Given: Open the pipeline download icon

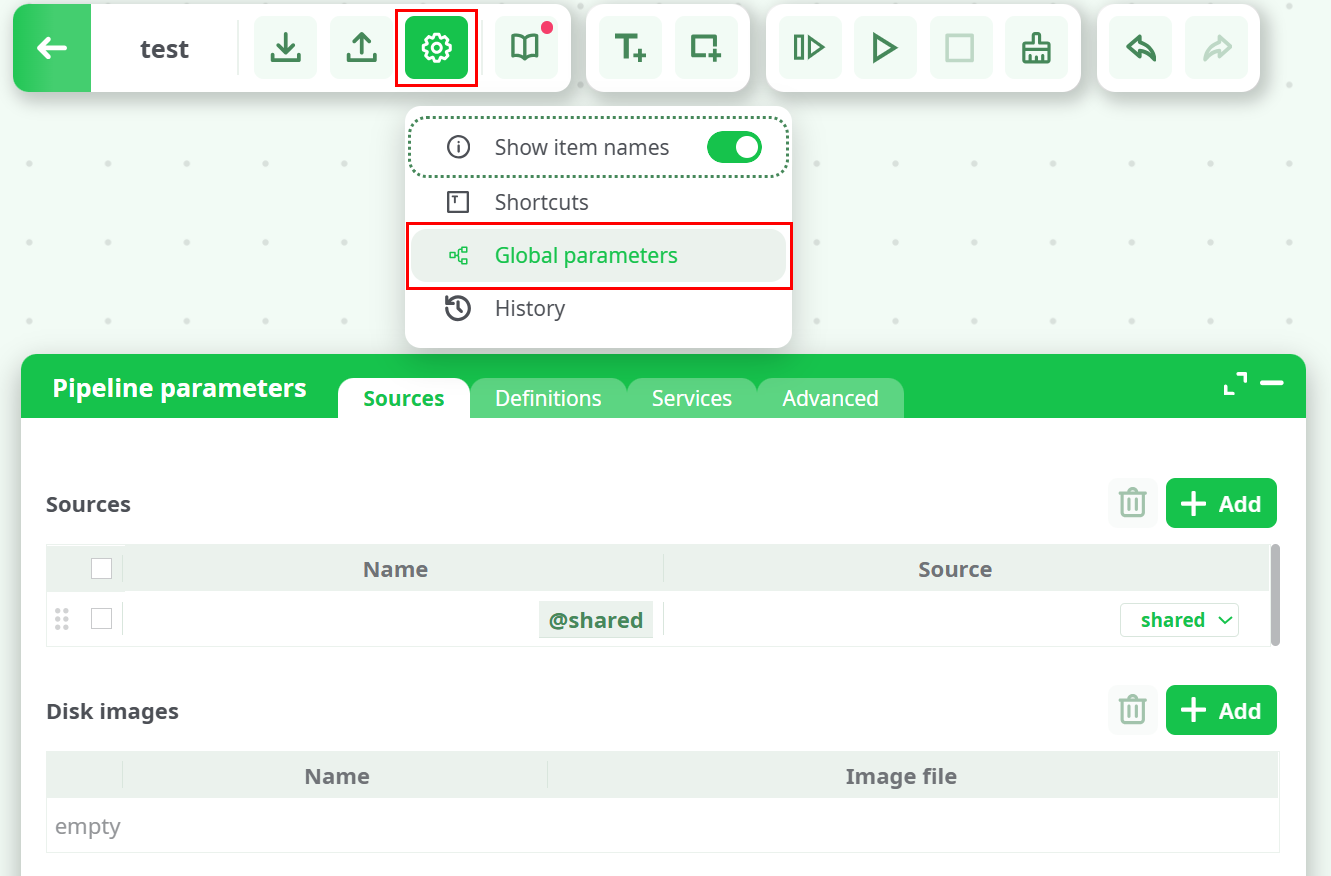Looking at the screenshot, I should [x=285, y=47].
